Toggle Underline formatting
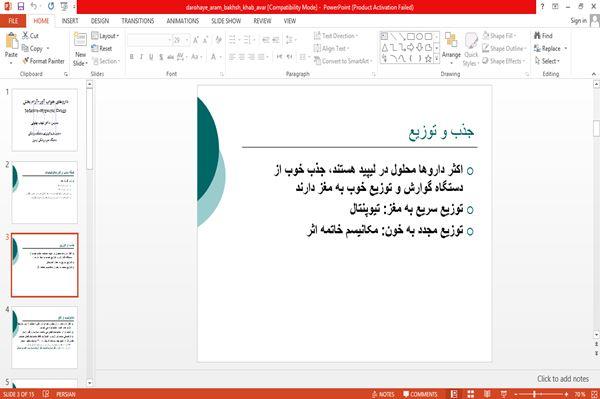600x399 pixels. tap(151, 57)
